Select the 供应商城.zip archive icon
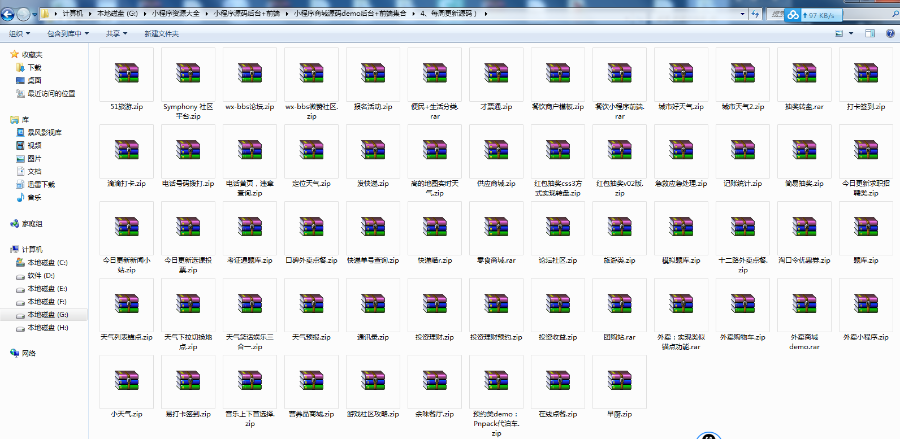 click(496, 150)
